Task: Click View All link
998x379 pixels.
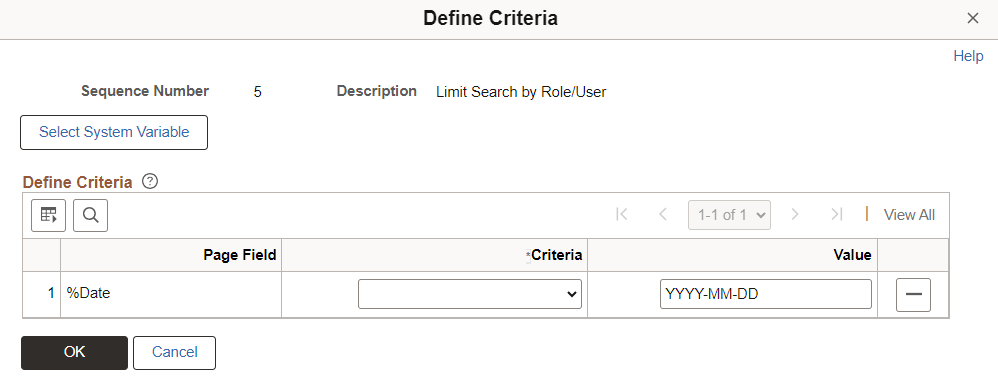Action: point(909,215)
